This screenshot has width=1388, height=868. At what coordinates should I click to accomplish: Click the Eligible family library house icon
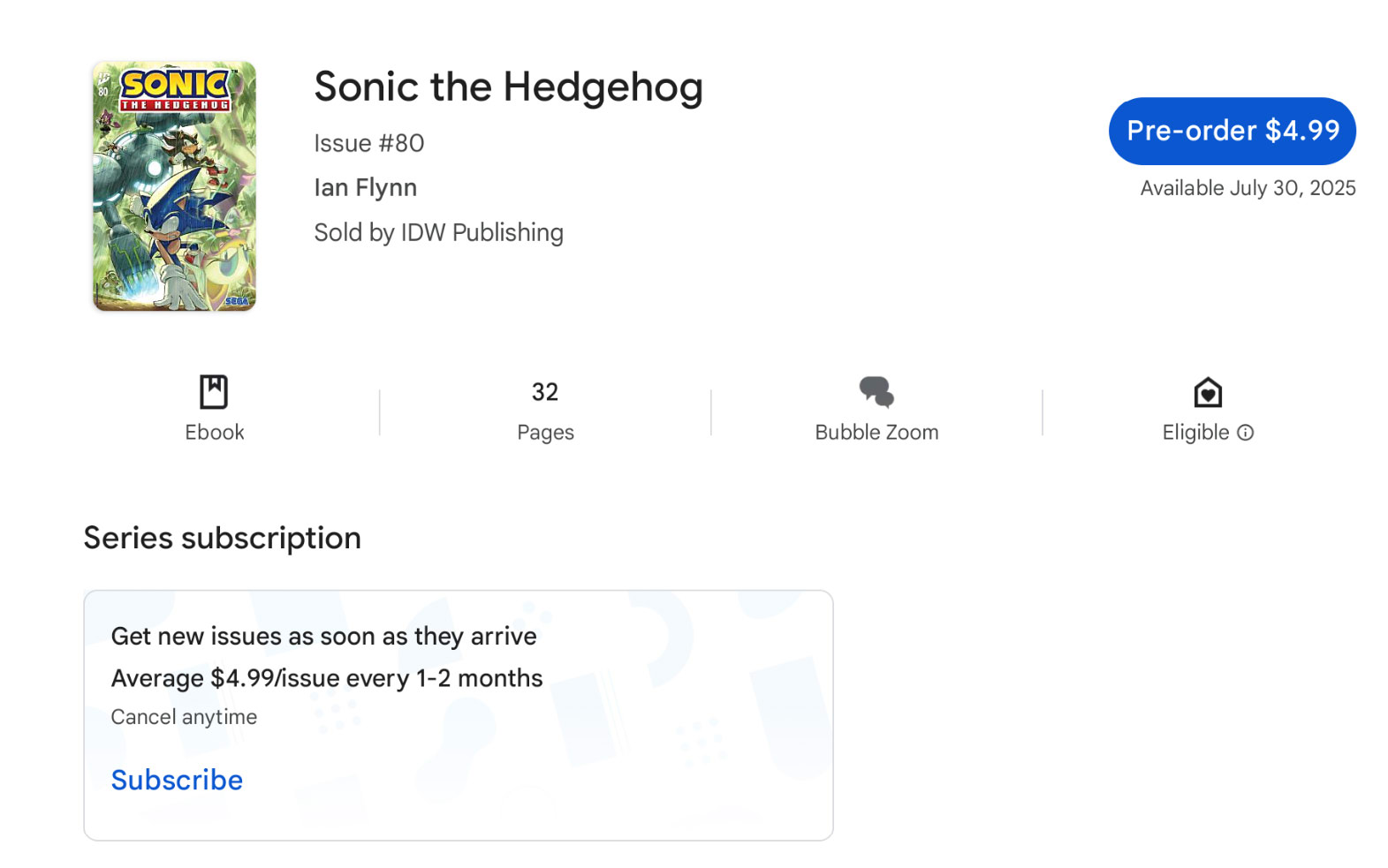click(x=1208, y=392)
